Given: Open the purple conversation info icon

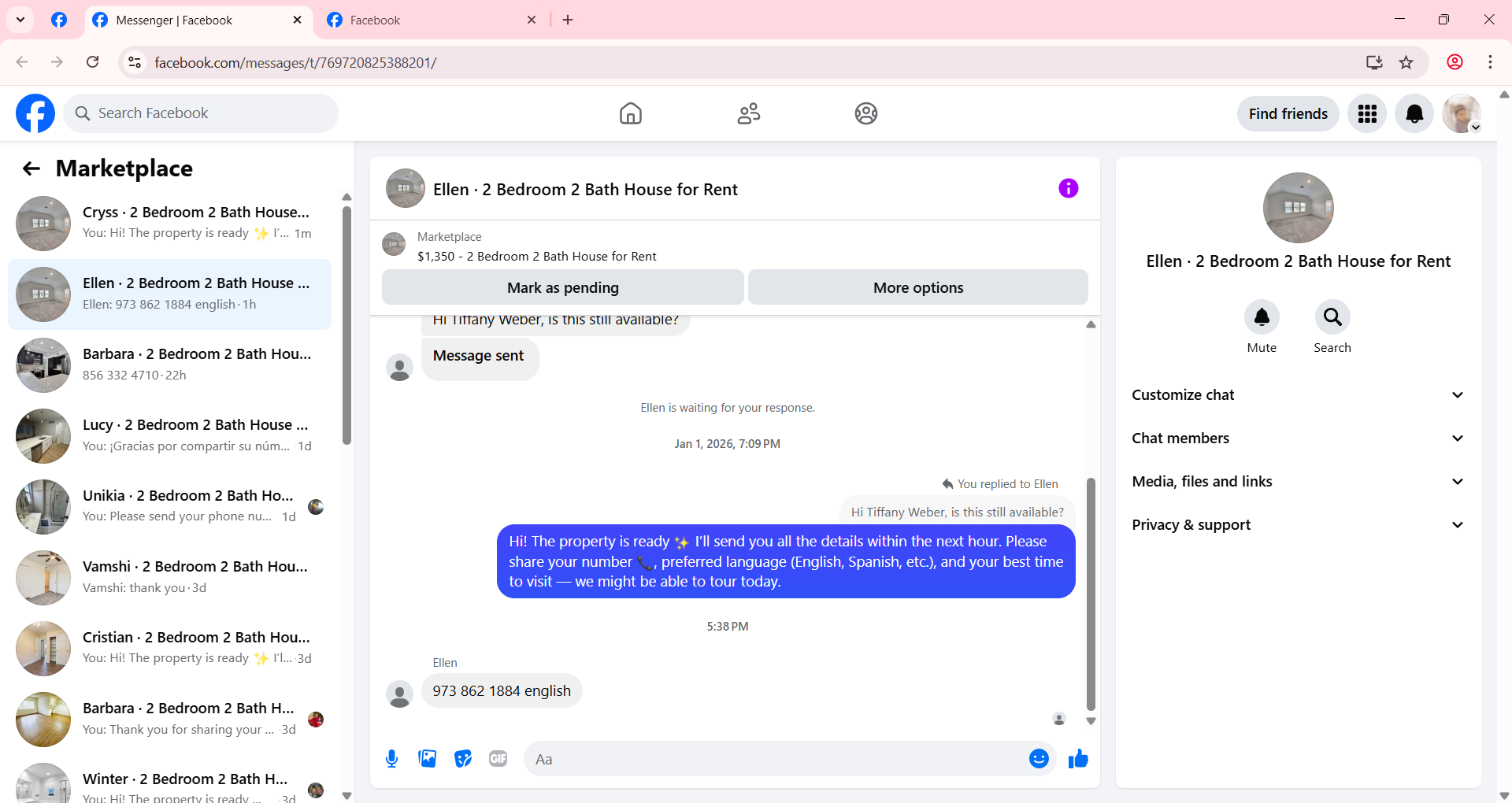Looking at the screenshot, I should pos(1068,188).
